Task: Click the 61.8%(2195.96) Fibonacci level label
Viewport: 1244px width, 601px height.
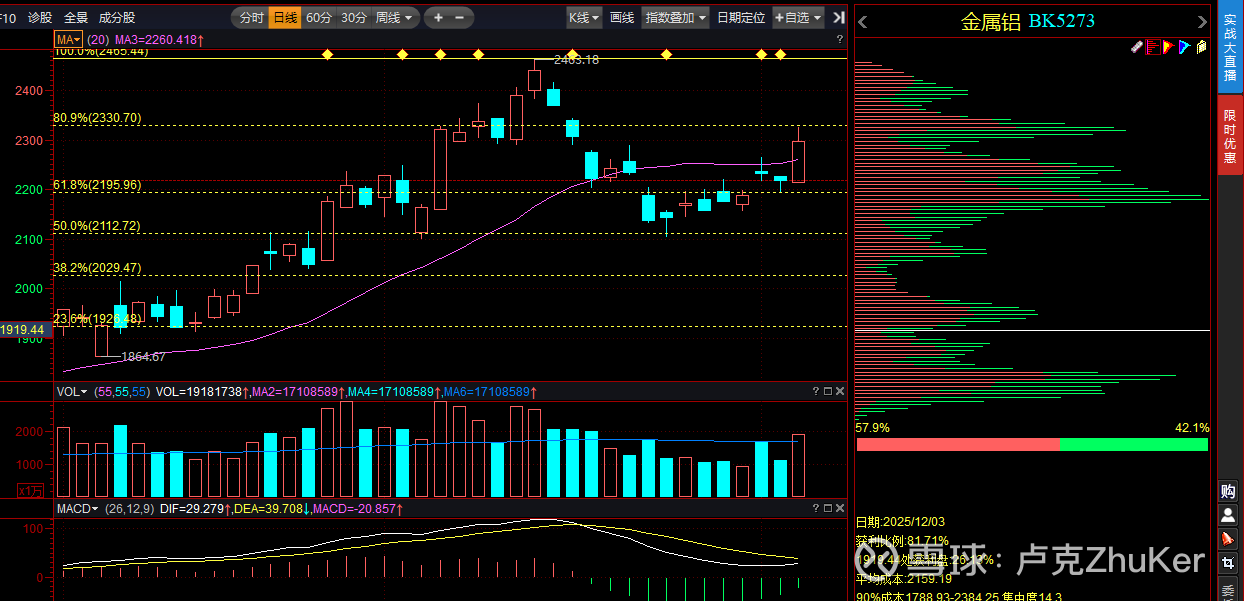Action: tap(97, 185)
